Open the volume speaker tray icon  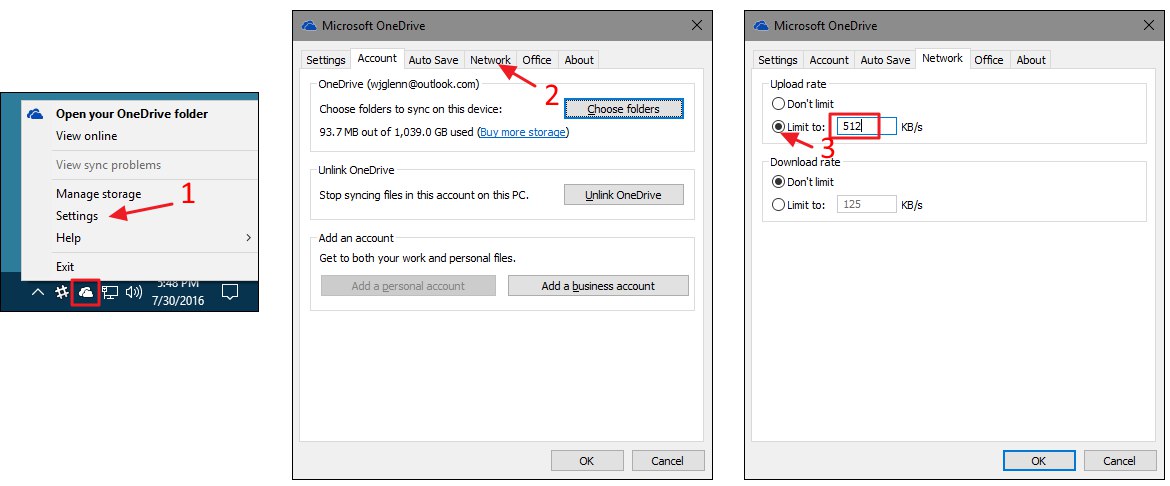tap(134, 292)
